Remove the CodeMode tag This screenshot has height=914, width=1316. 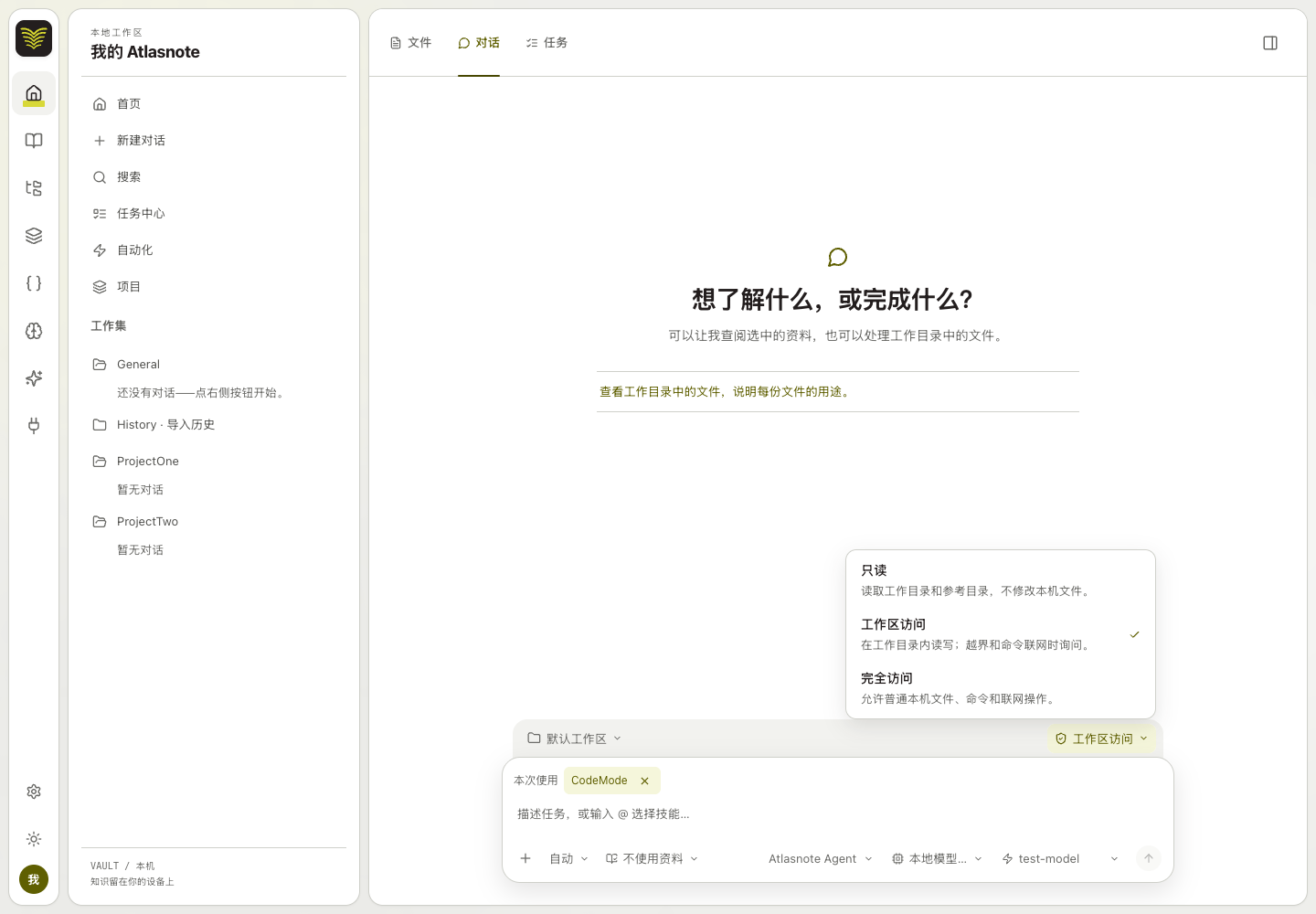(x=644, y=781)
